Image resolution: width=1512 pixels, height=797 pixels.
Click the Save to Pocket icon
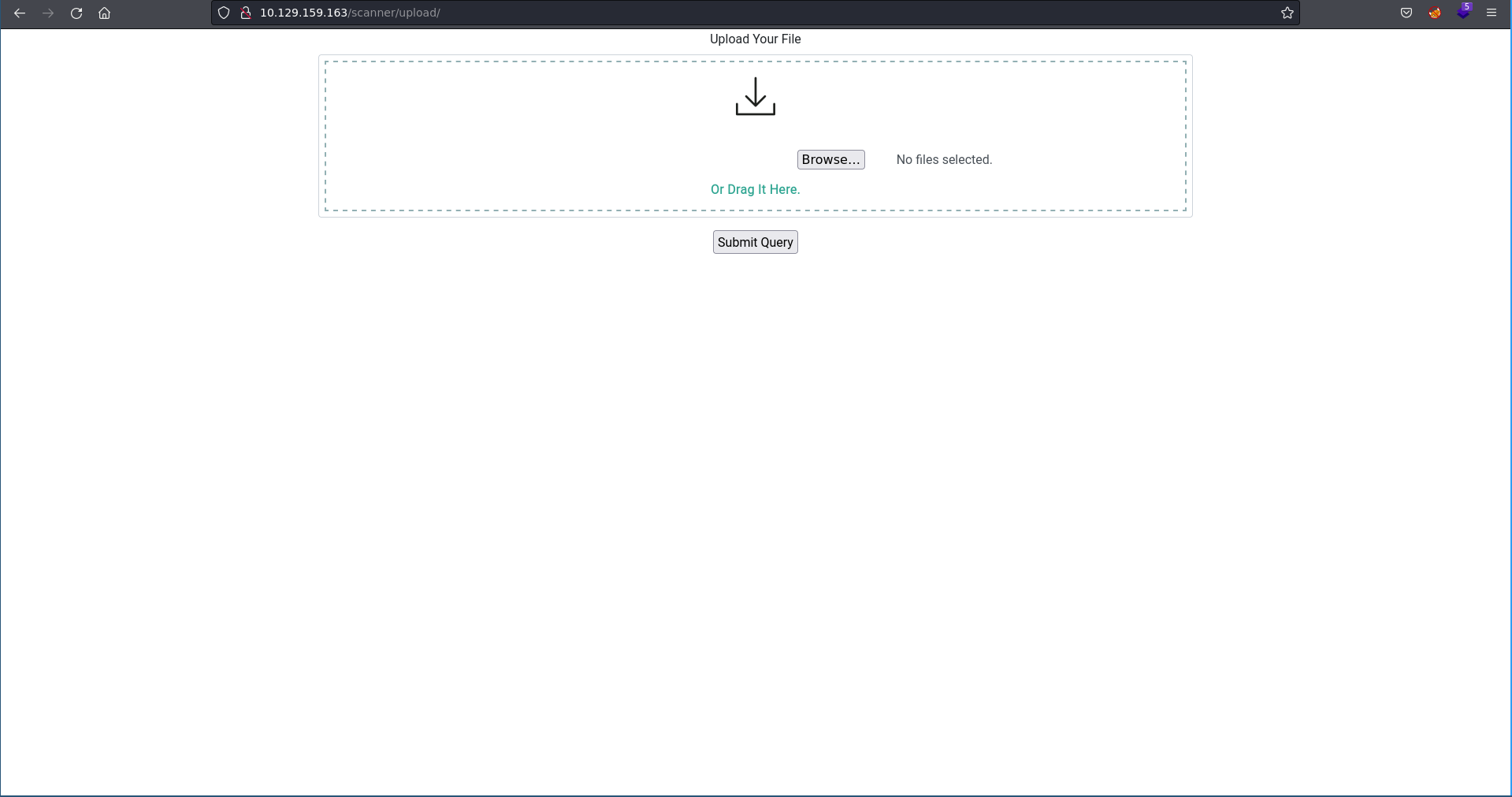point(1406,13)
